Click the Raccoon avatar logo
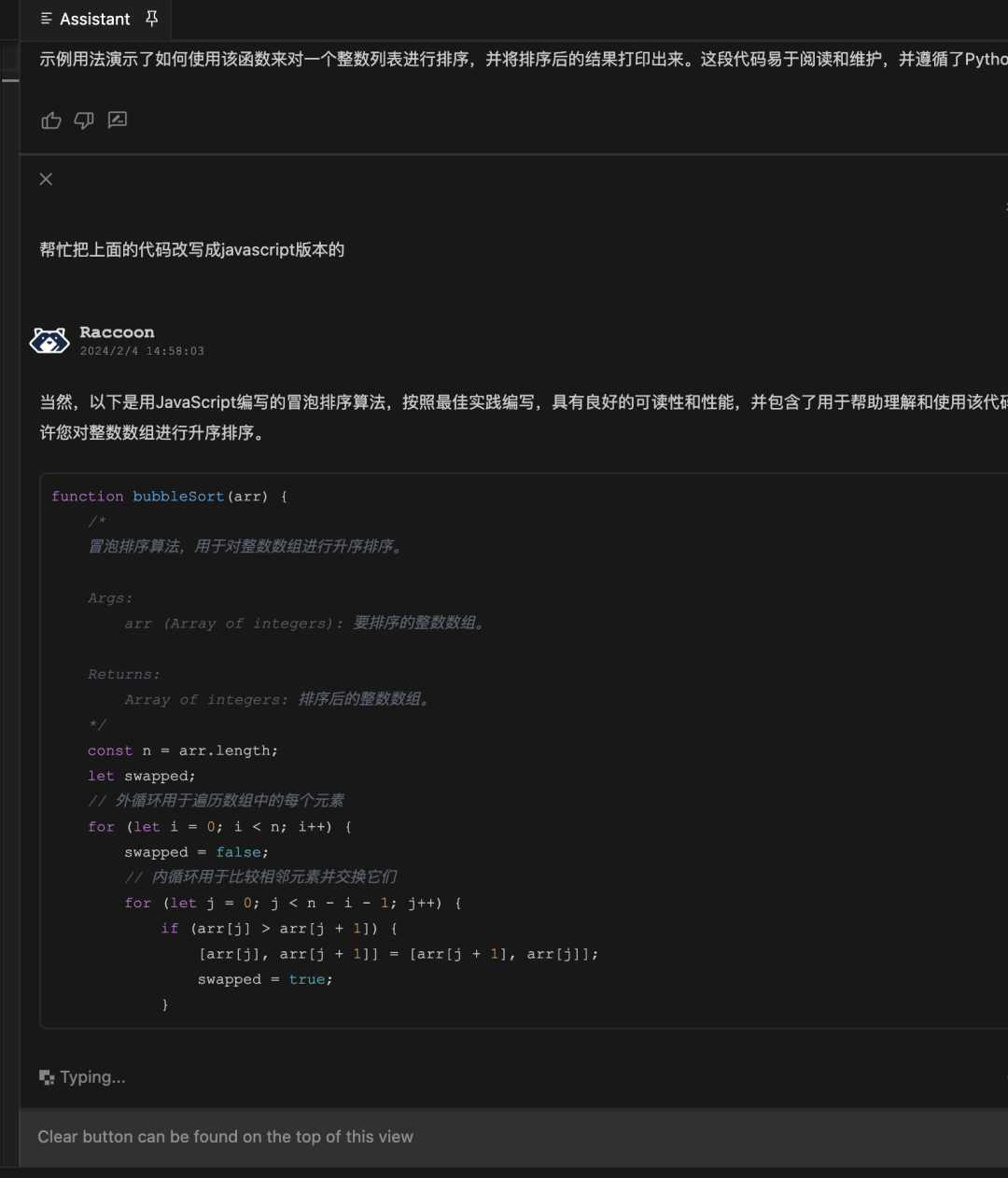 pos(49,341)
